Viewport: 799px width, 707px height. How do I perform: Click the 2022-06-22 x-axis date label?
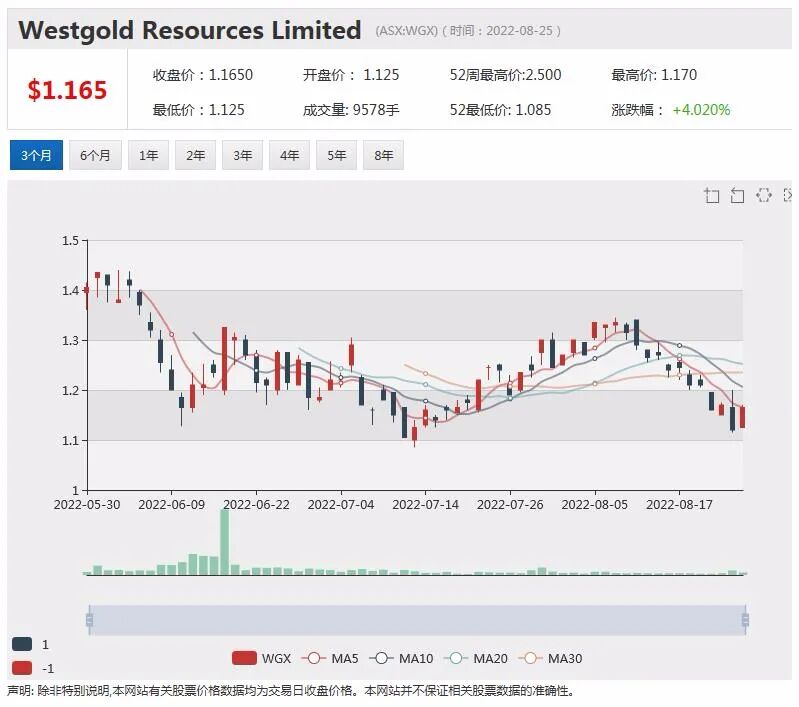point(256,505)
